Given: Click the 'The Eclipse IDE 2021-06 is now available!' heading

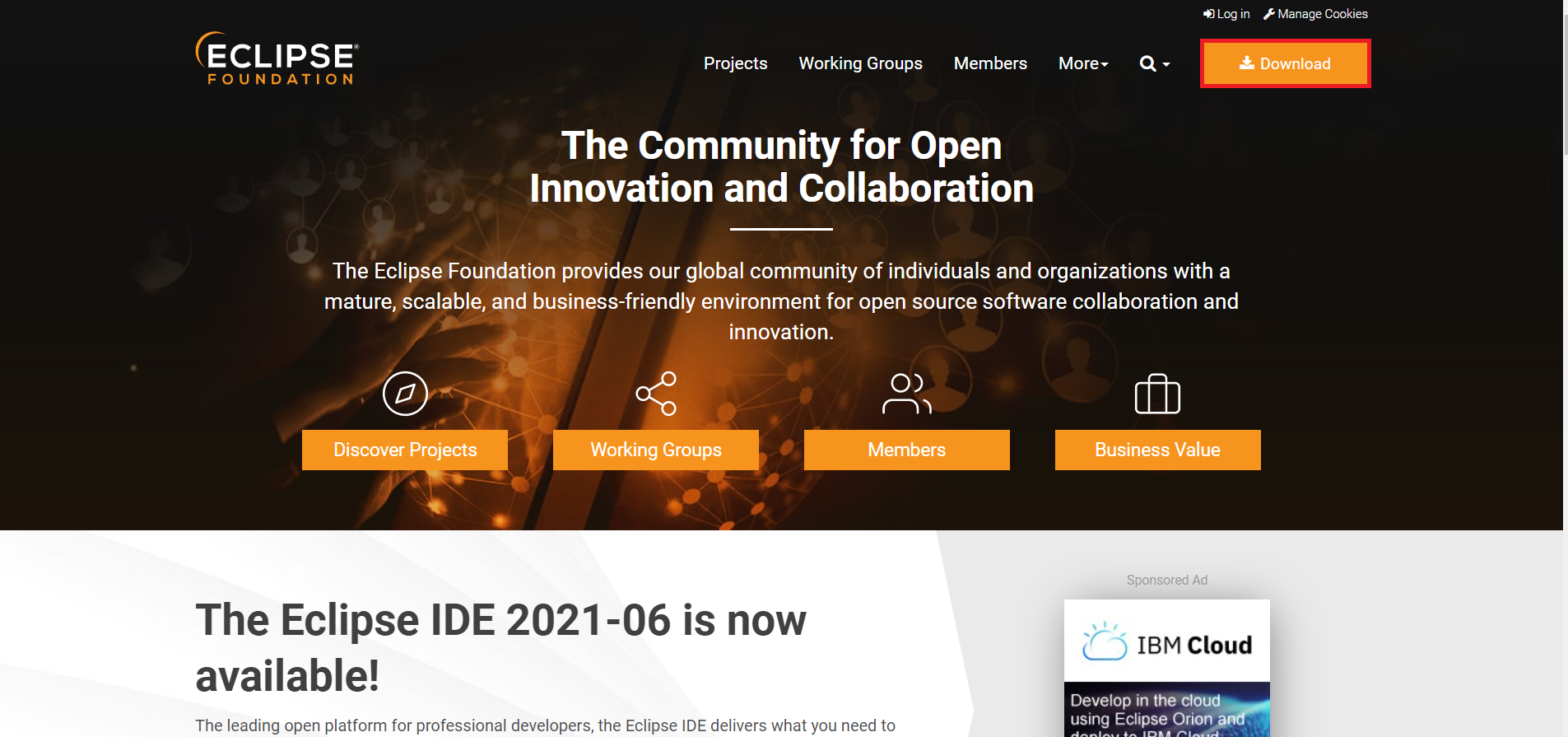Looking at the screenshot, I should (x=500, y=647).
